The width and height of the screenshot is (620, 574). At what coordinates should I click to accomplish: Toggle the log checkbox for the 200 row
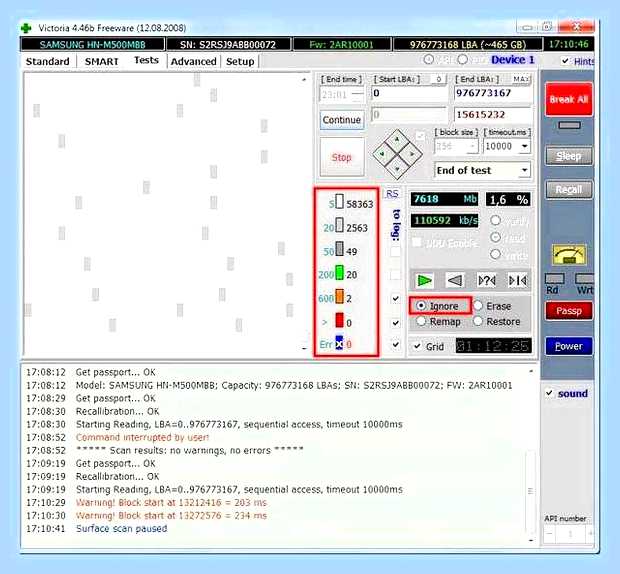(395, 274)
